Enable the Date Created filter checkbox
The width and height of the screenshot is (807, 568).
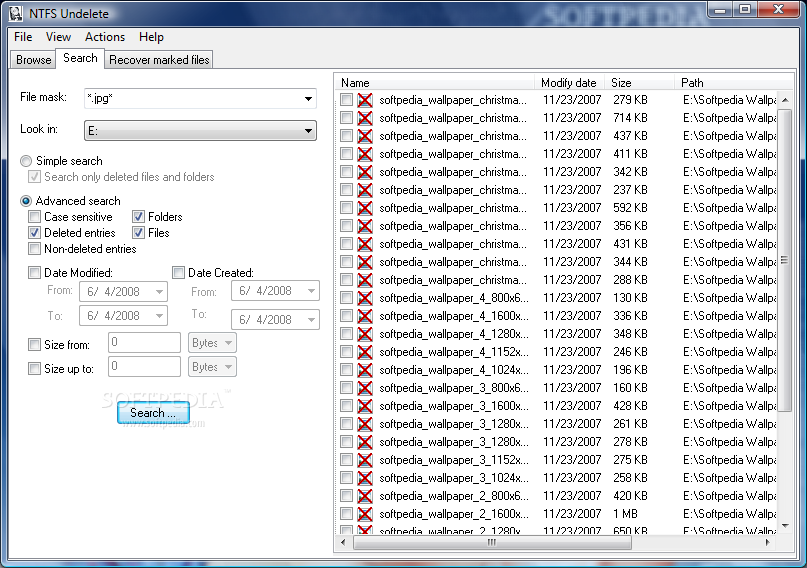pyautogui.click(x=179, y=273)
